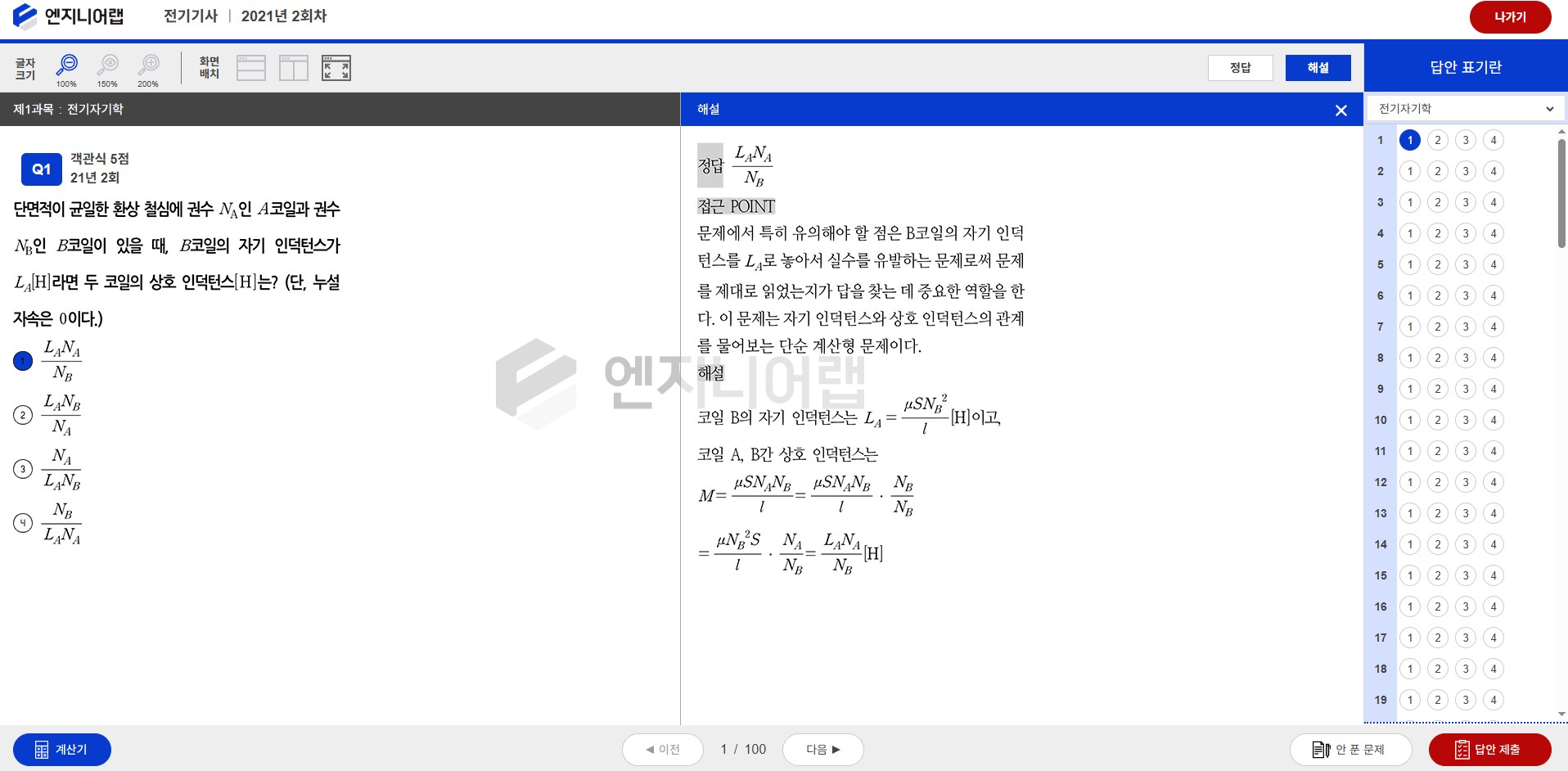
Task: Mark option 1 for question 1 in answer sheet
Action: coord(1410,140)
